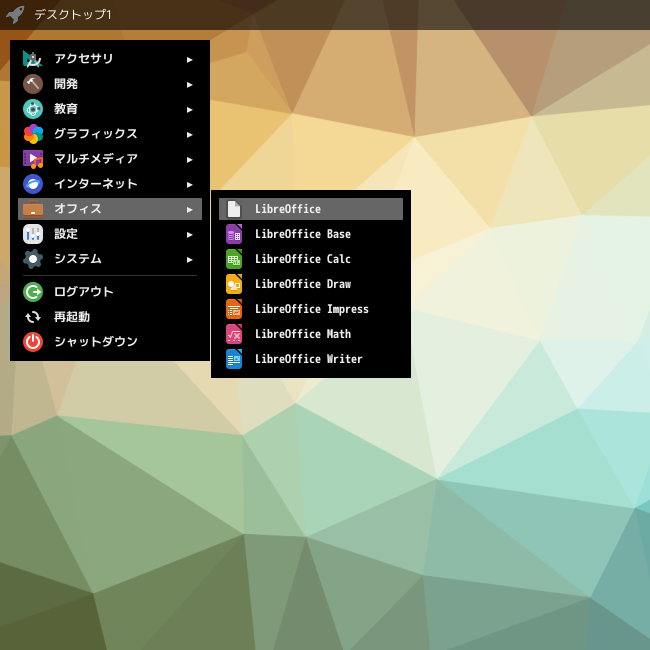Click the green LibreOffice Calc icon
650x650 pixels.
(234, 259)
